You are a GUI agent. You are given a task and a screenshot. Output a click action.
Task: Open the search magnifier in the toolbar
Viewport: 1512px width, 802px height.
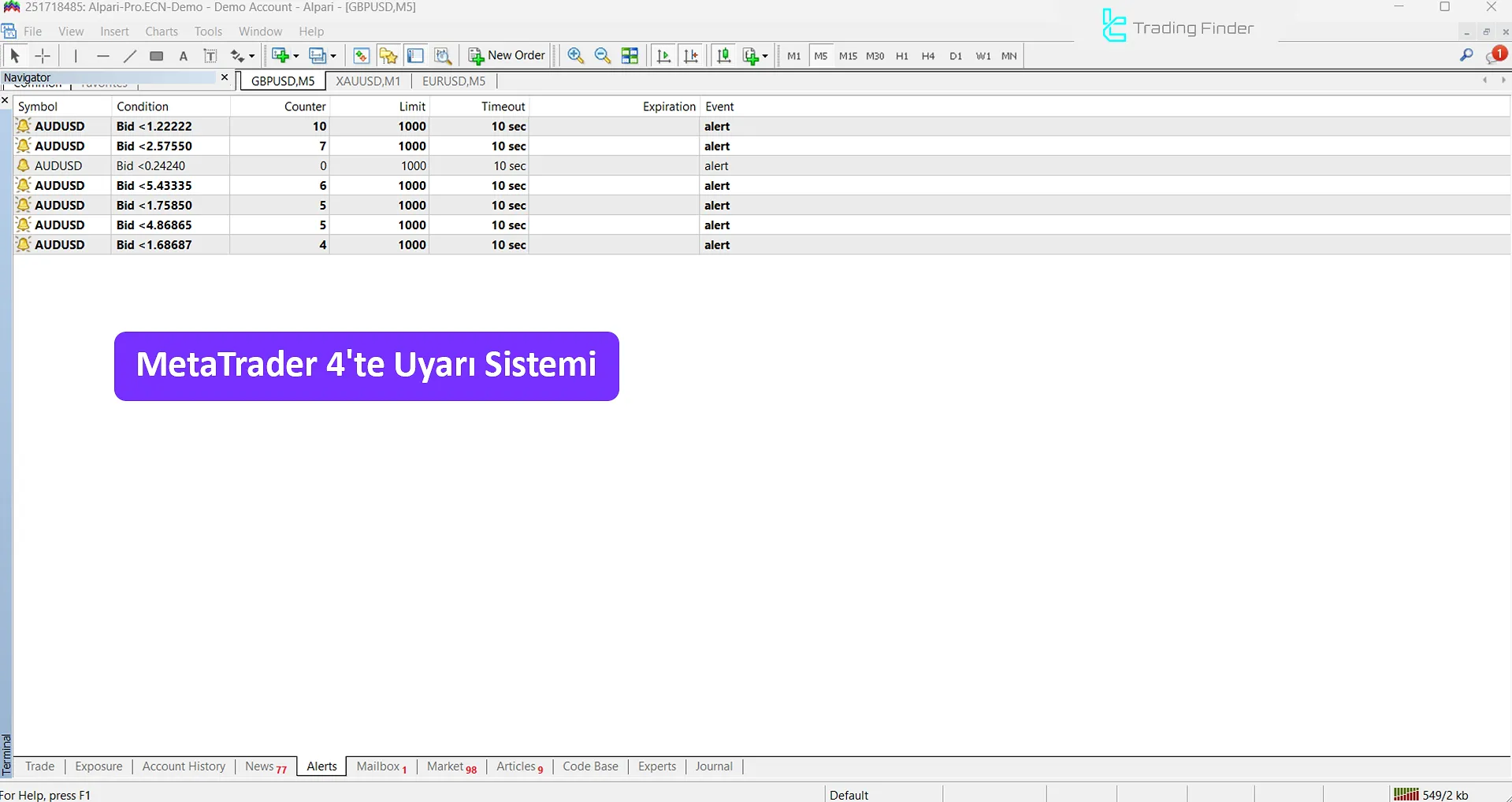pyautogui.click(x=1466, y=55)
